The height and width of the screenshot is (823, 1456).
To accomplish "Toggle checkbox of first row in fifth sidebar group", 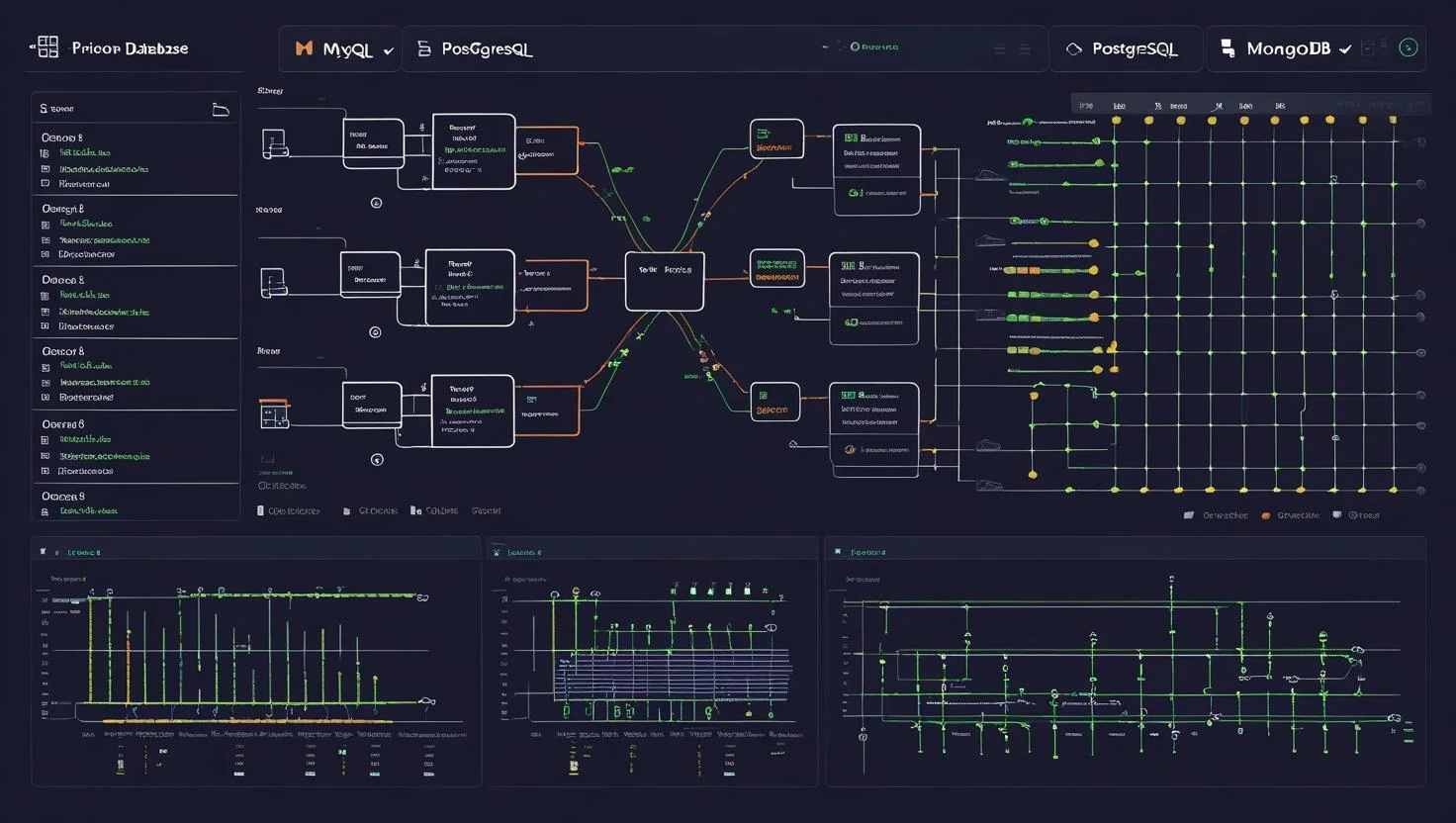I will pyautogui.click(x=45, y=440).
